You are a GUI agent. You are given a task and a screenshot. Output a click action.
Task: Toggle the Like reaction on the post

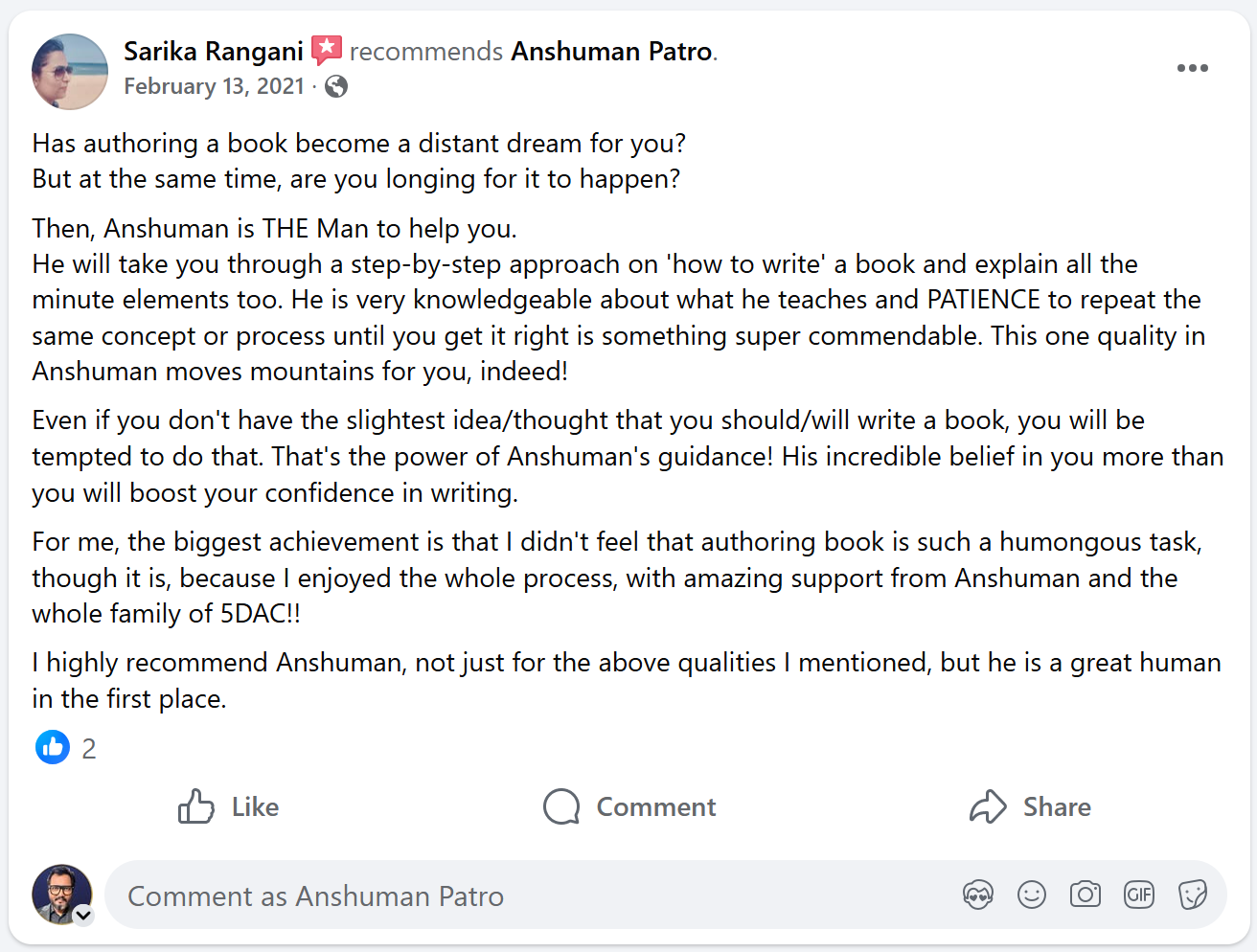(x=228, y=806)
